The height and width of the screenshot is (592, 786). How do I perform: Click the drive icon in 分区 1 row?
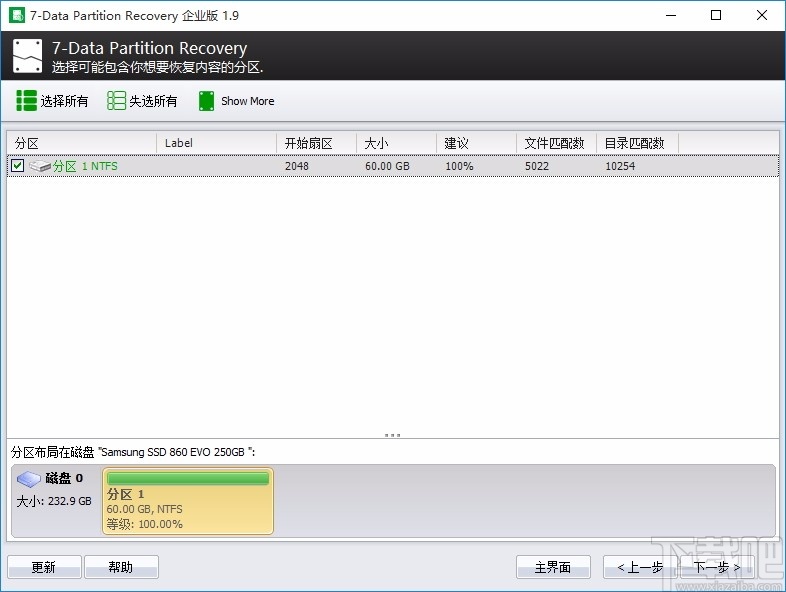click(x=40, y=166)
